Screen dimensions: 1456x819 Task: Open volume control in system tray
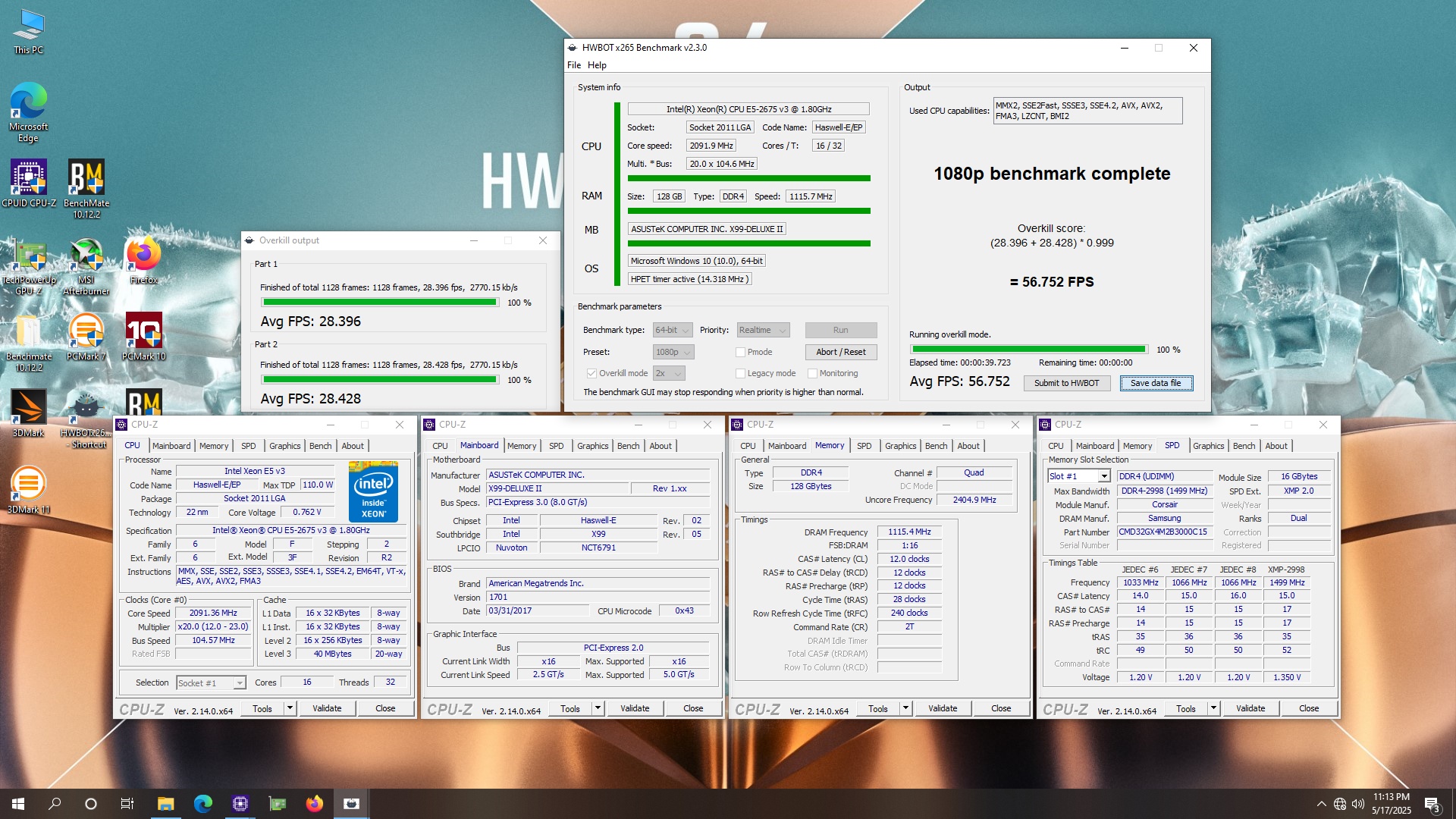[1358, 804]
